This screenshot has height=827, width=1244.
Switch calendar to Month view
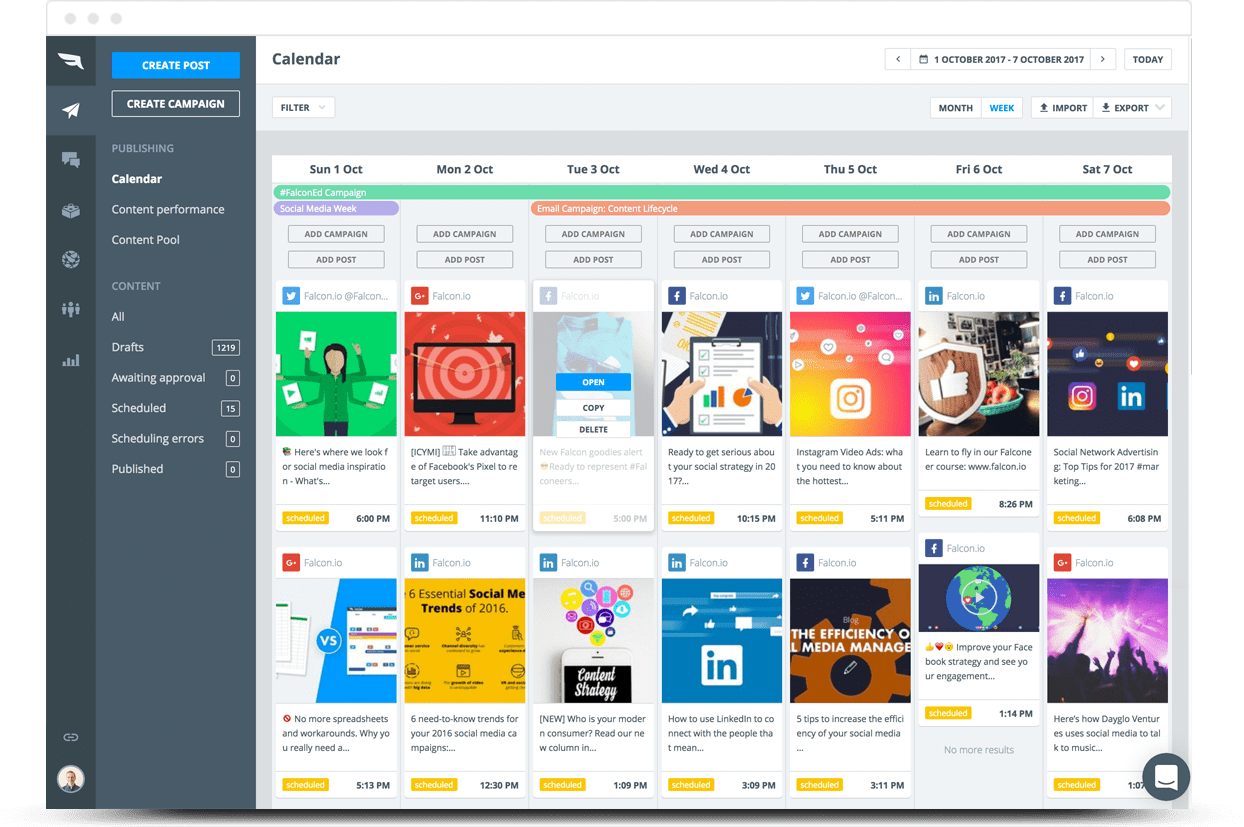(955, 108)
